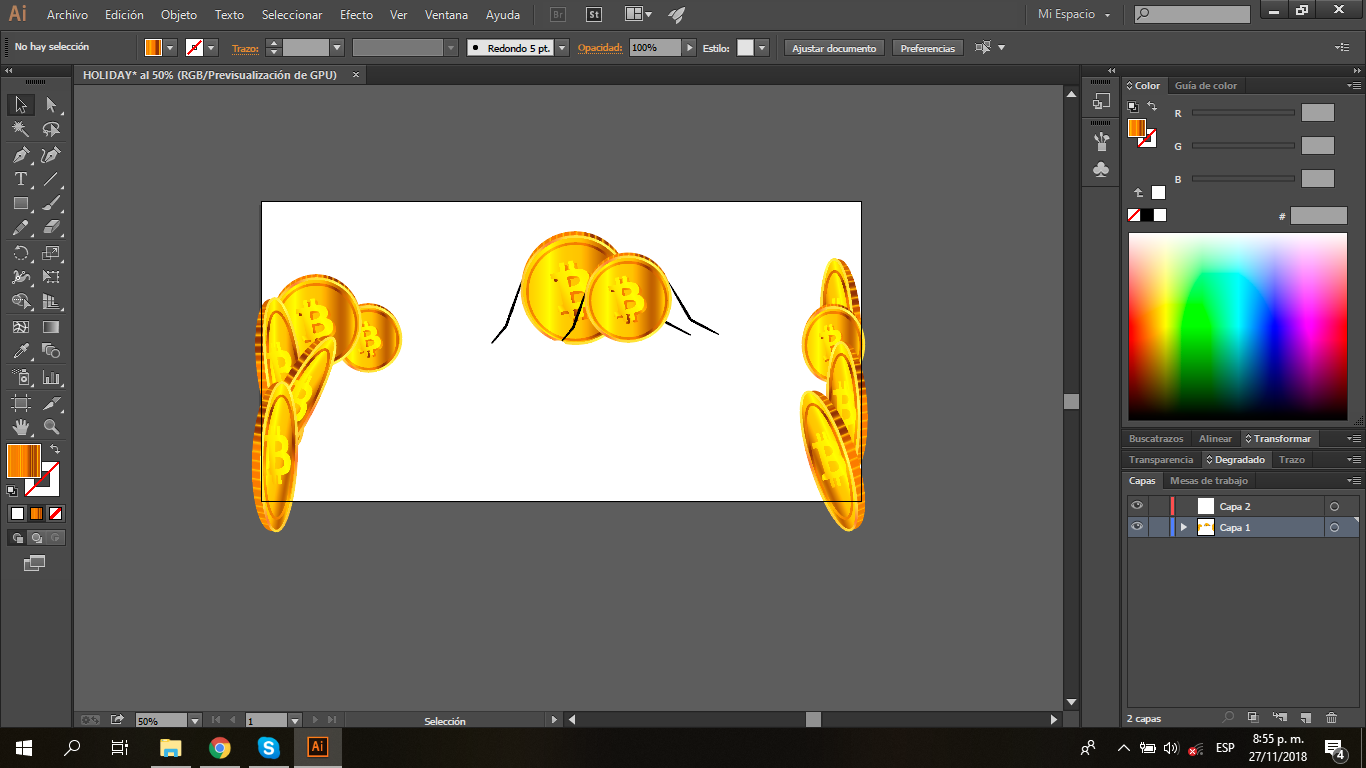This screenshot has width=1366, height=768.
Task: Set paint mode to None
Action: click(56, 514)
